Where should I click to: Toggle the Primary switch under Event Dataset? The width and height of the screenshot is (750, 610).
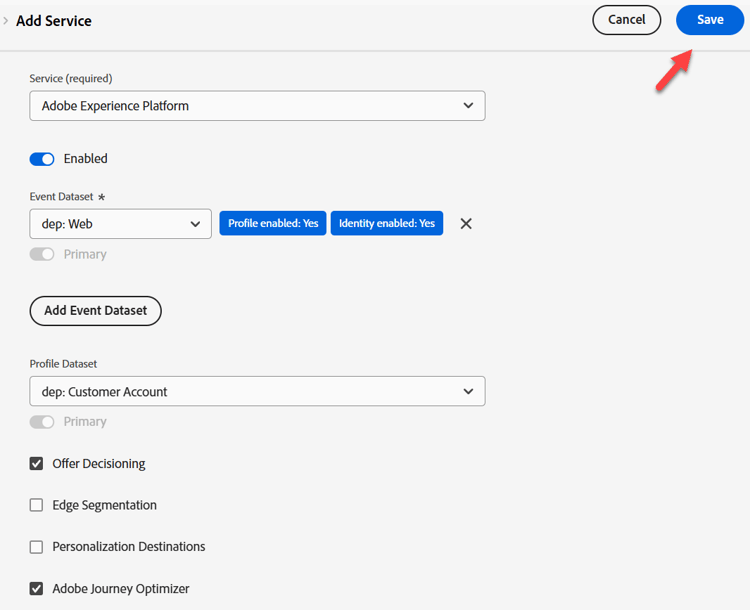tap(42, 254)
